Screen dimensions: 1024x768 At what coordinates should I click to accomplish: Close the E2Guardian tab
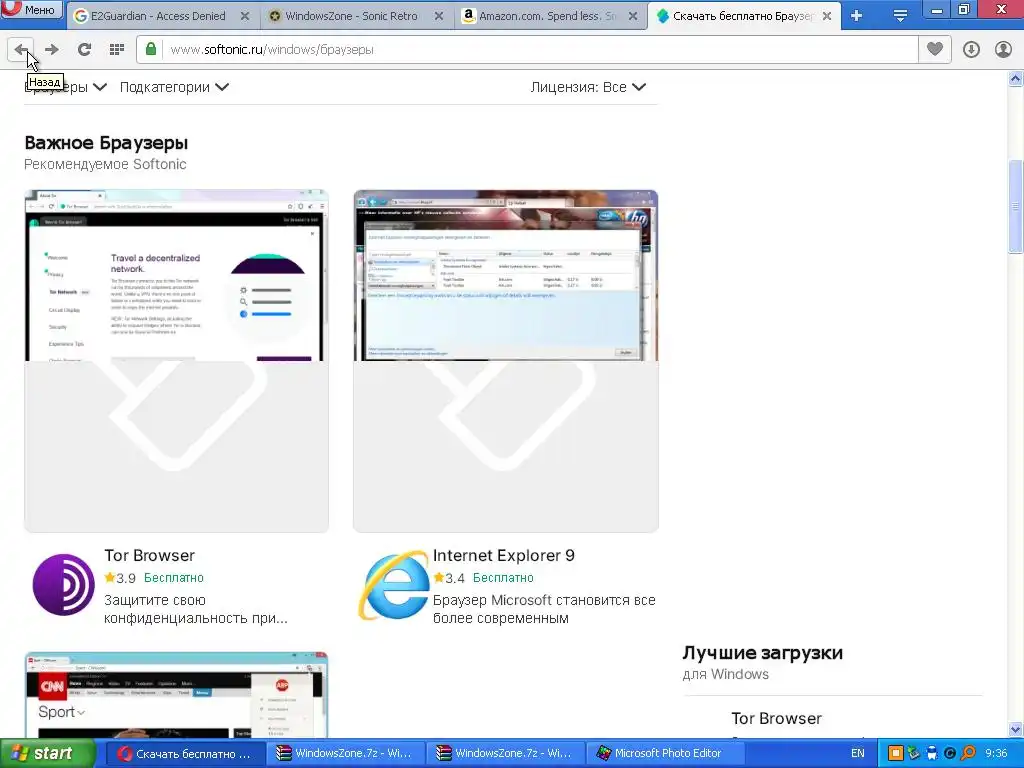point(245,16)
